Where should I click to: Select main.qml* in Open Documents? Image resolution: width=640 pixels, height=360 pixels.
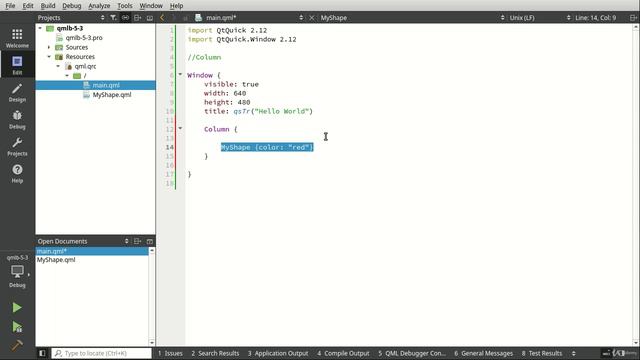tap(92, 251)
